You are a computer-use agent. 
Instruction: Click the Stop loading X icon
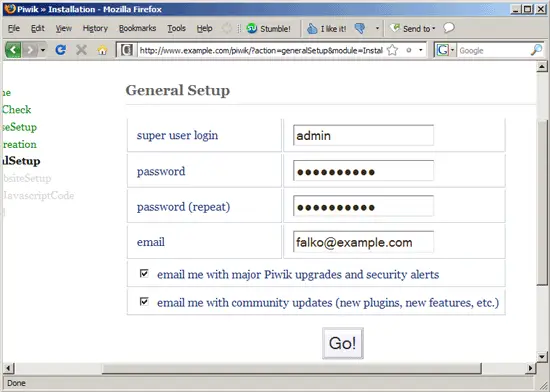[x=81, y=50]
